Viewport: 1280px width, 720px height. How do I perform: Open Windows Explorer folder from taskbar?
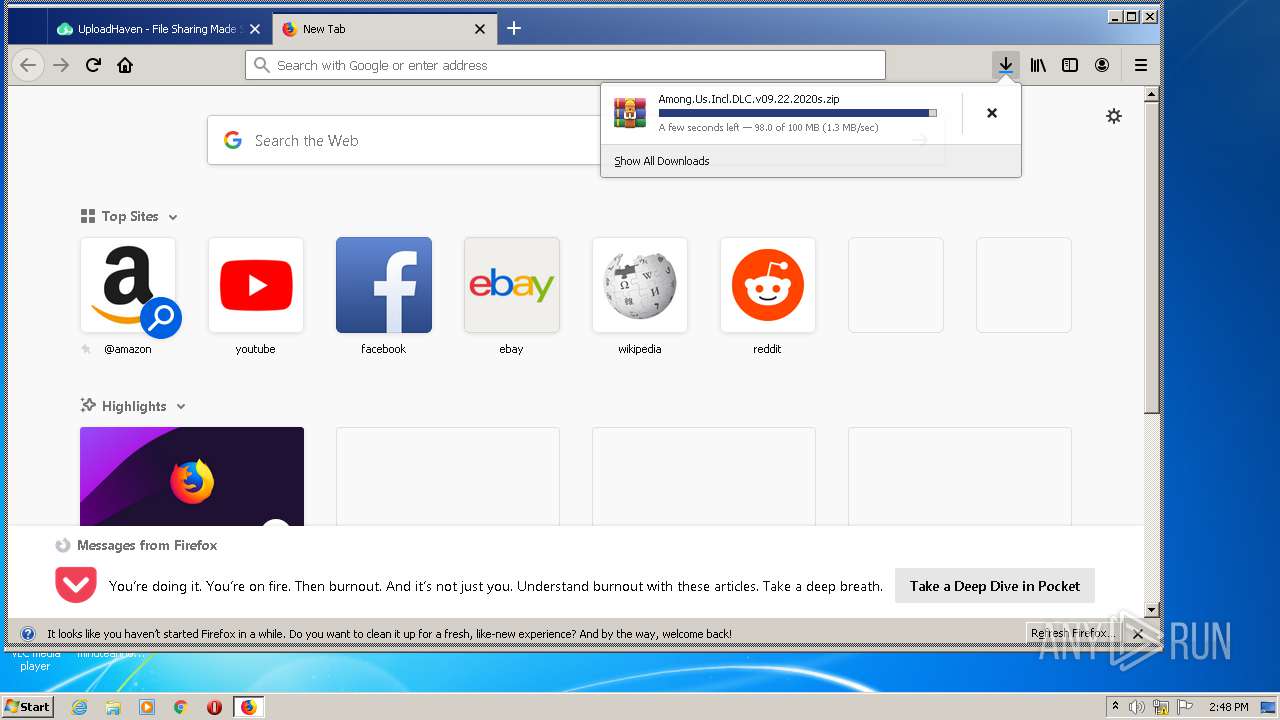[113, 707]
